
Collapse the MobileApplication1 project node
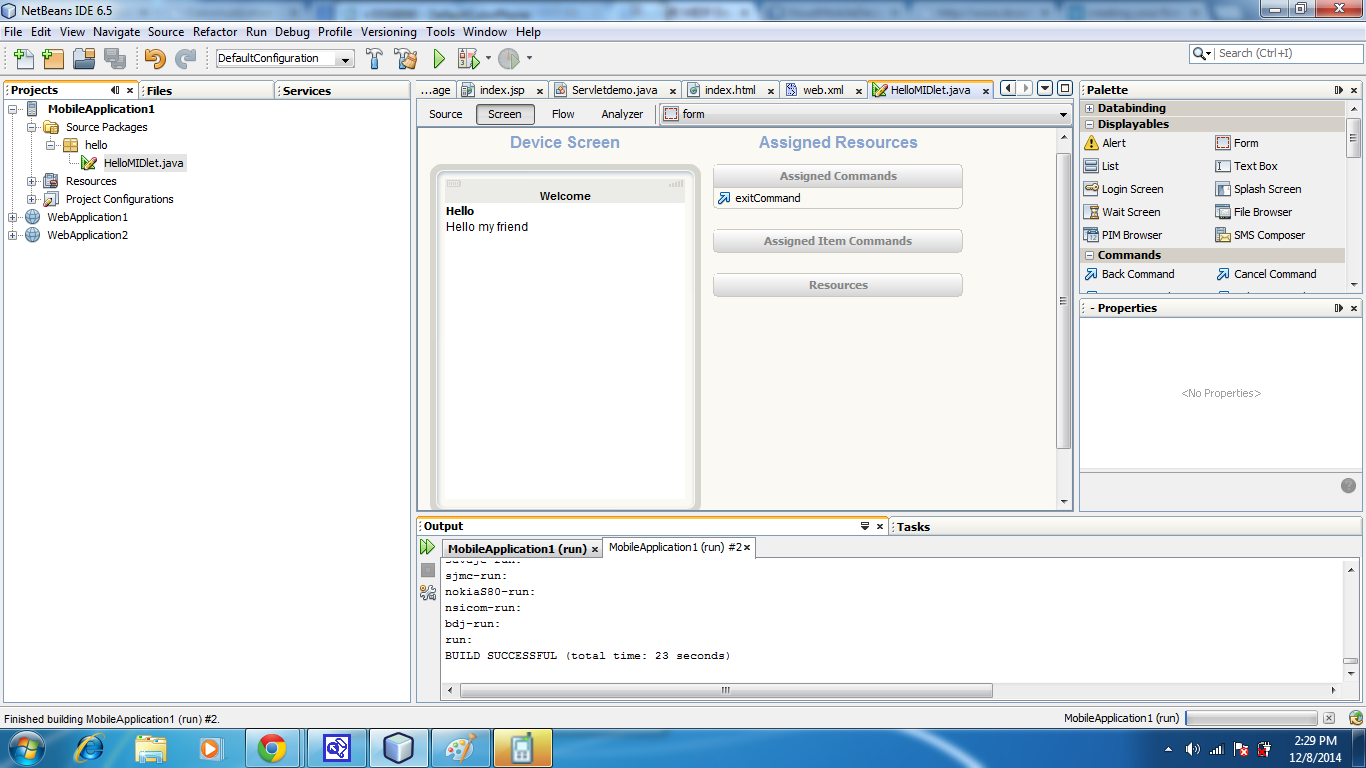pyautogui.click(x=13, y=109)
